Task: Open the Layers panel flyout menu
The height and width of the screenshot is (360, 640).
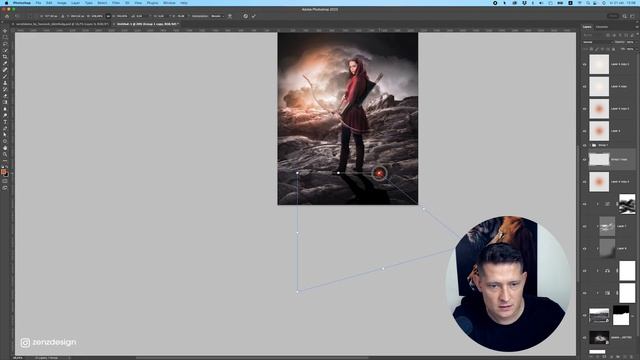Action: point(637,27)
